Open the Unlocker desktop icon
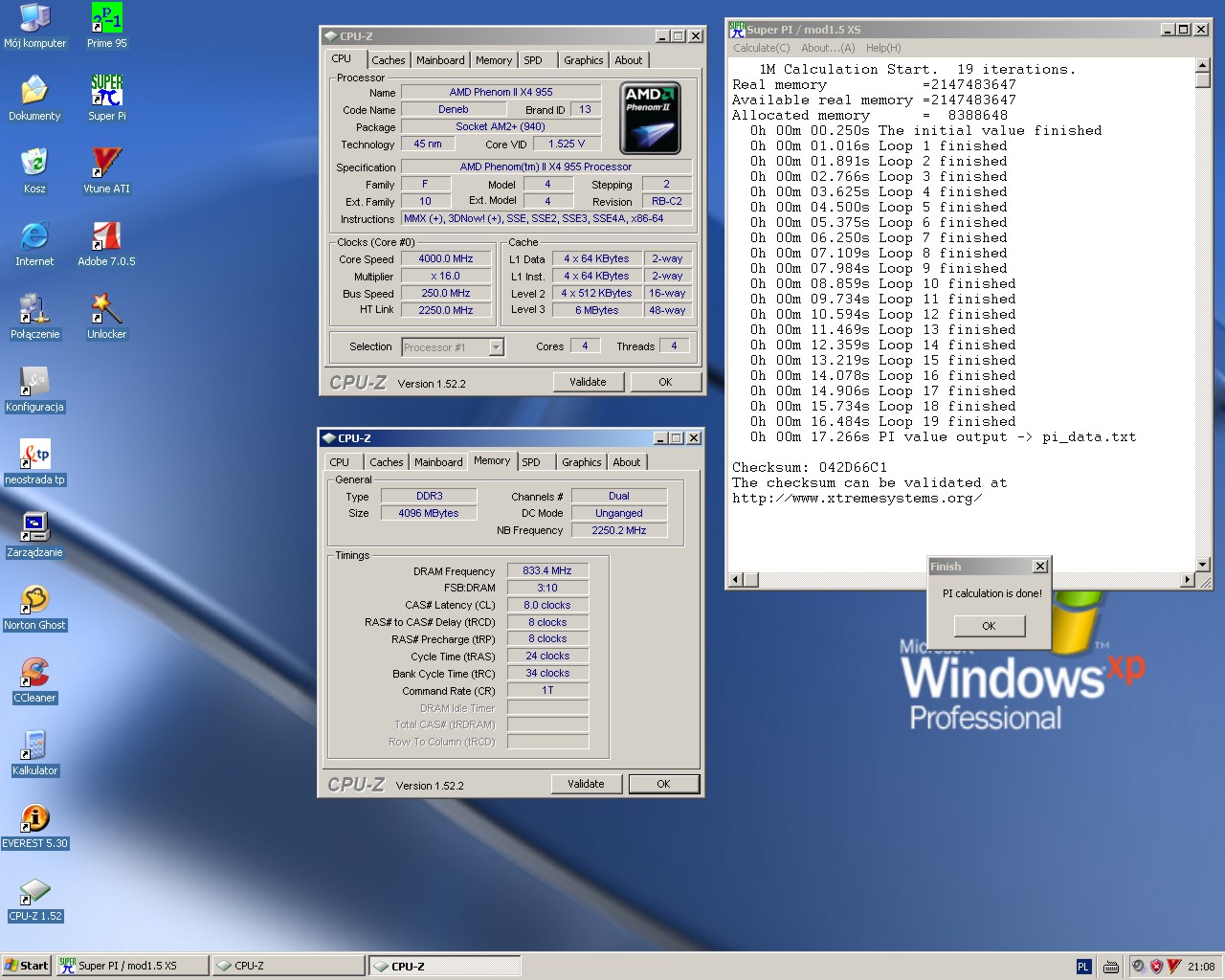The width and height of the screenshot is (1225, 980). (x=106, y=310)
